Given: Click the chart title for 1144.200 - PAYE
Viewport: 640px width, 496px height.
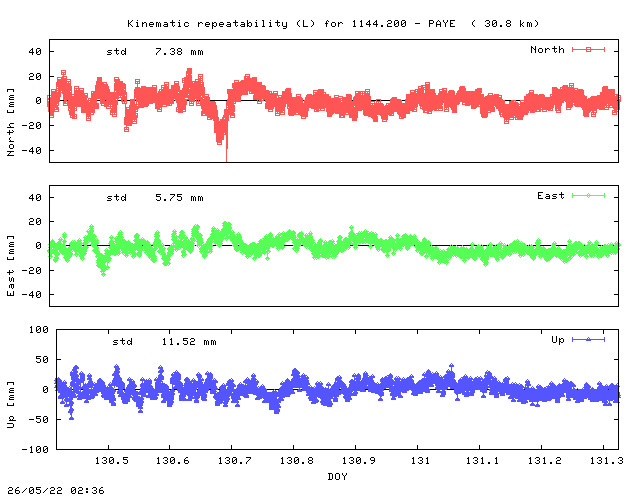Looking at the screenshot, I should pos(333,24).
